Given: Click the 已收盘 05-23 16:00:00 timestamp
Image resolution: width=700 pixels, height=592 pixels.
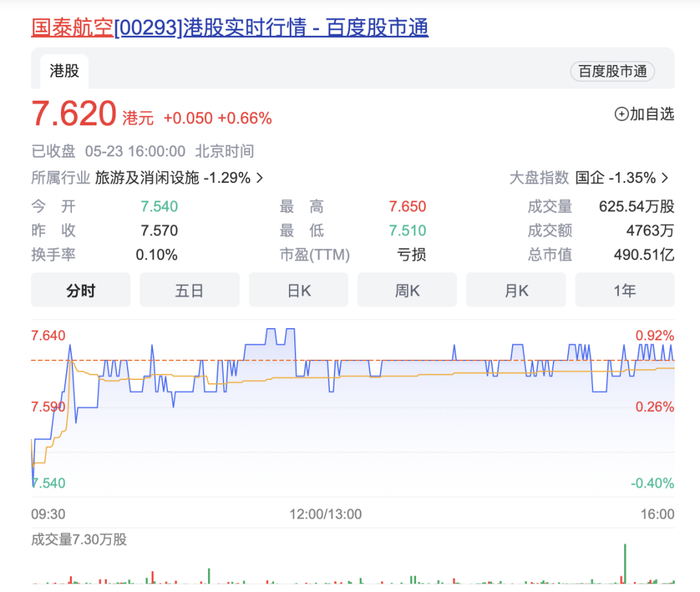Looking at the screenshot, I should pos(142,151).
